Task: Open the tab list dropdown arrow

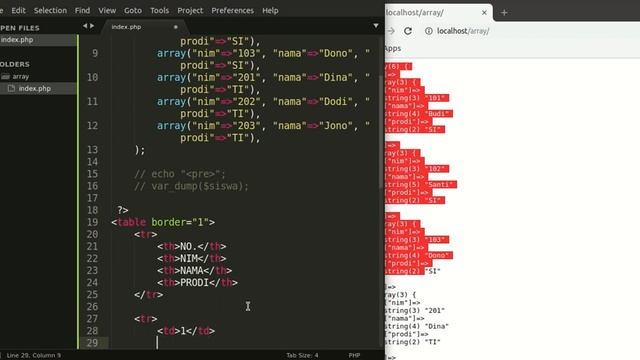Action: [376, 26]
